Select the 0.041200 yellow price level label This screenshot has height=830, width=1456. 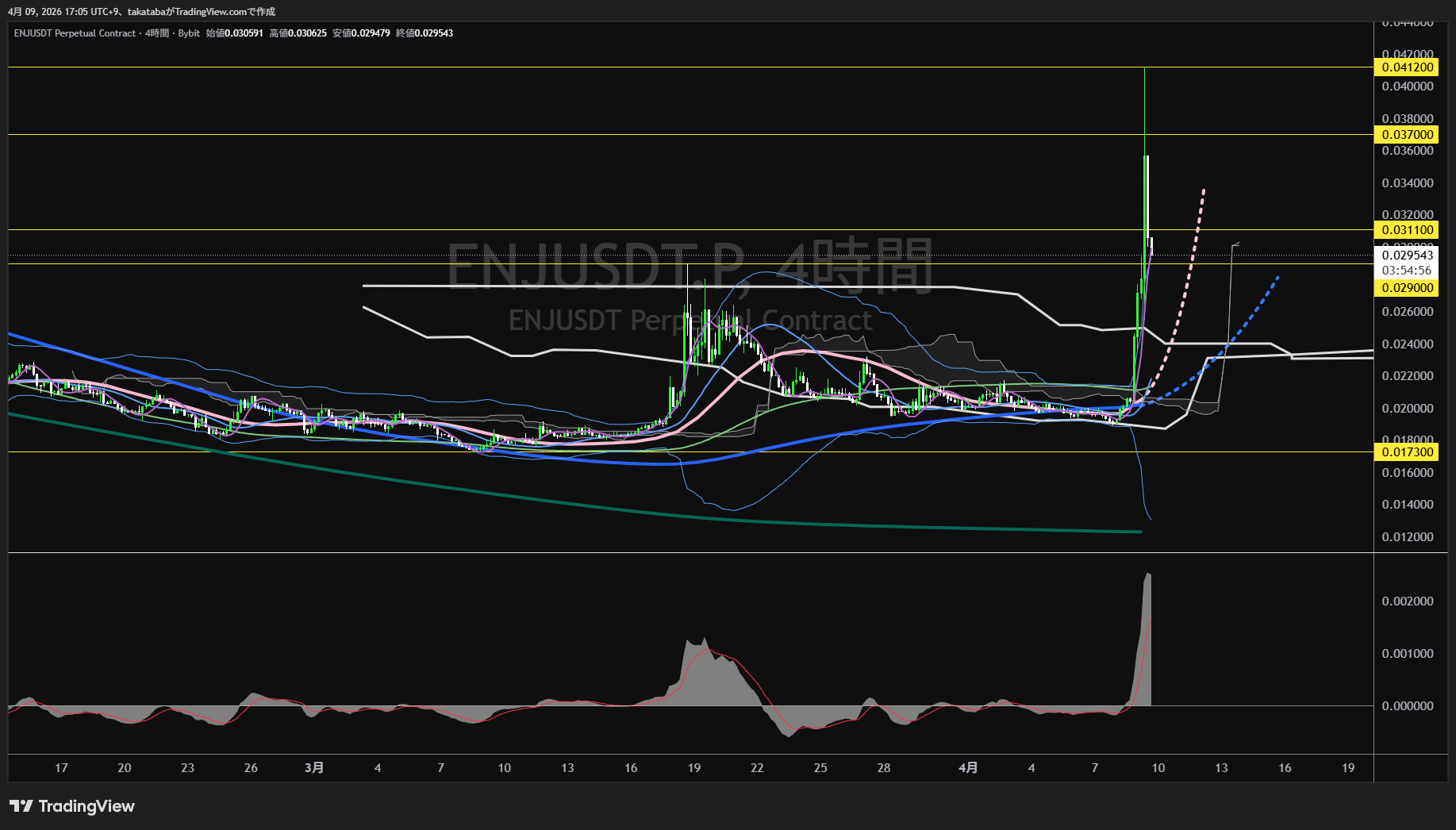1407,67
